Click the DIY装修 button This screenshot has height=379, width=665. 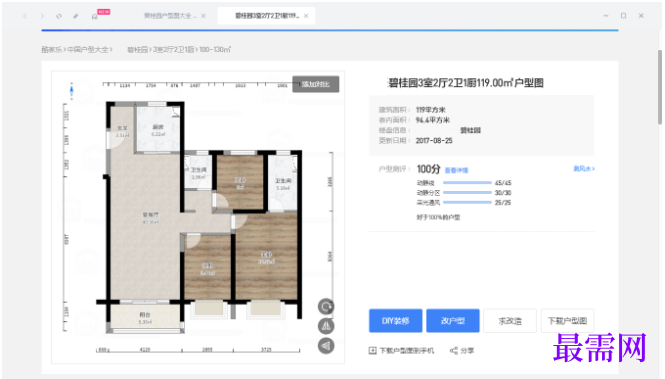point(396,320)
